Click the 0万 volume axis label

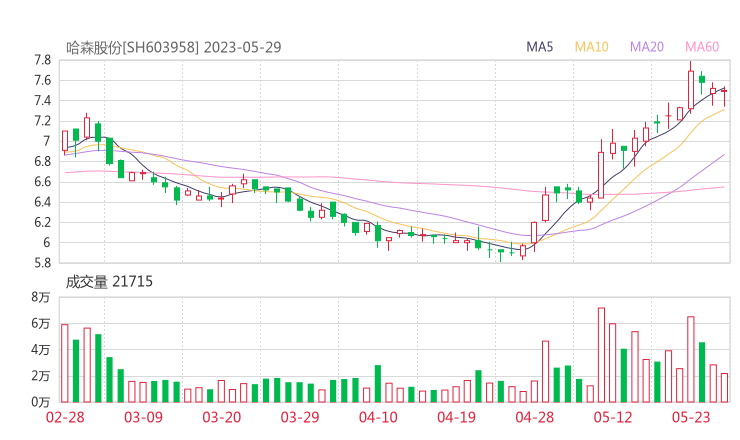pyautogui.click(x=41, y=402)
